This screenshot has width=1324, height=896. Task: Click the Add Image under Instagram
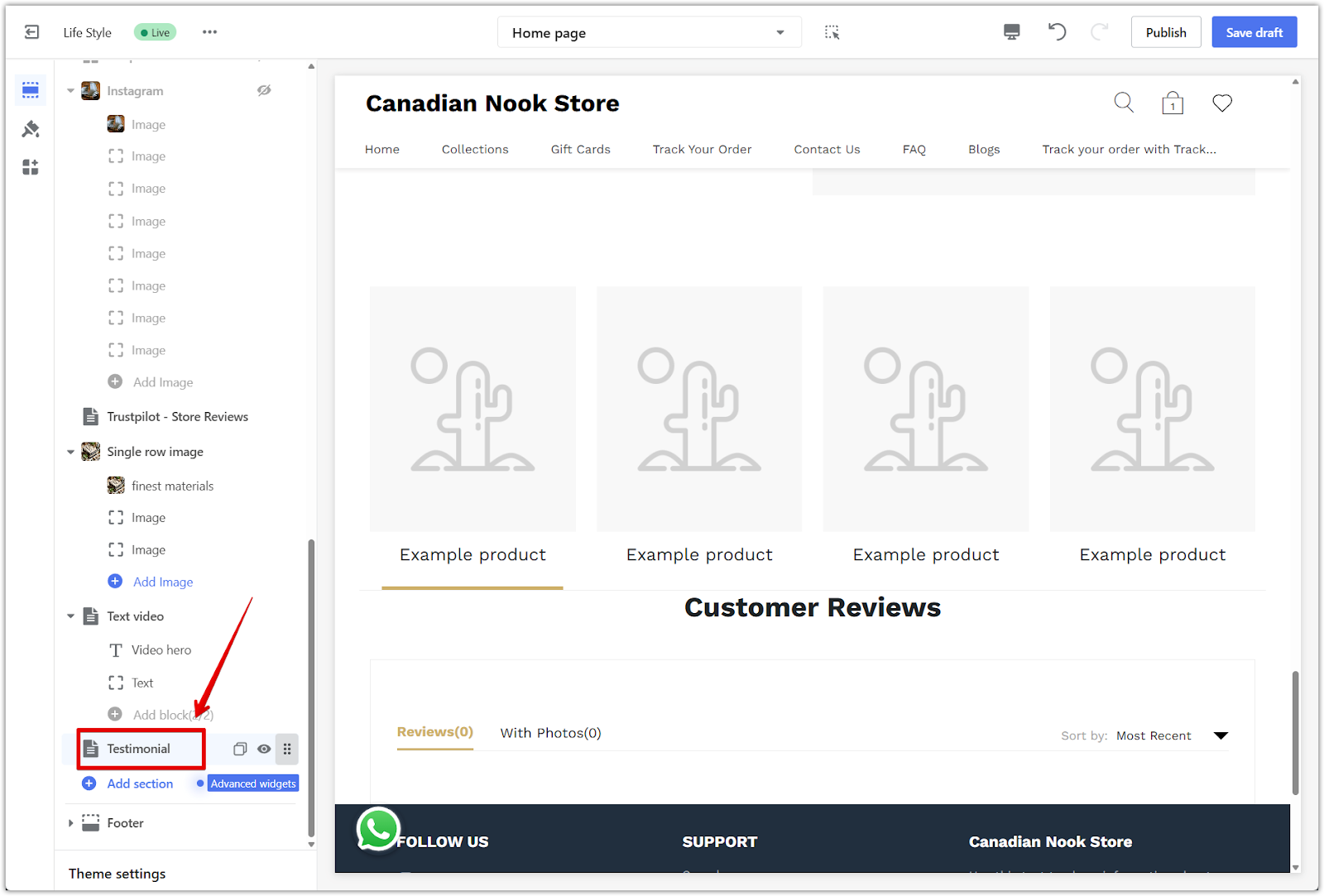(163, 382)
